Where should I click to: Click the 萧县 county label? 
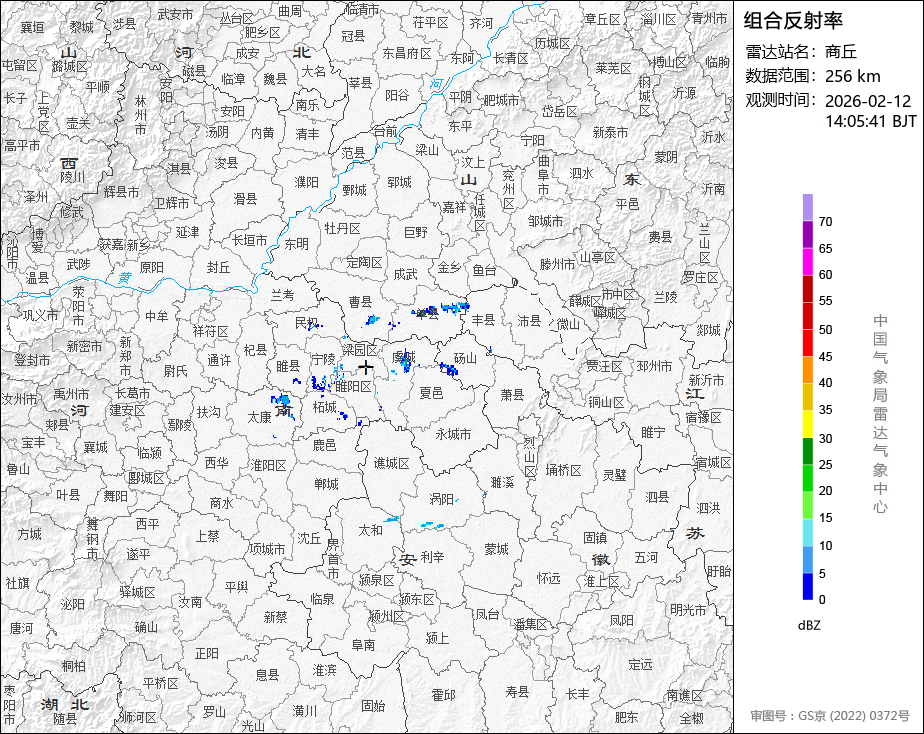[512, 394]
